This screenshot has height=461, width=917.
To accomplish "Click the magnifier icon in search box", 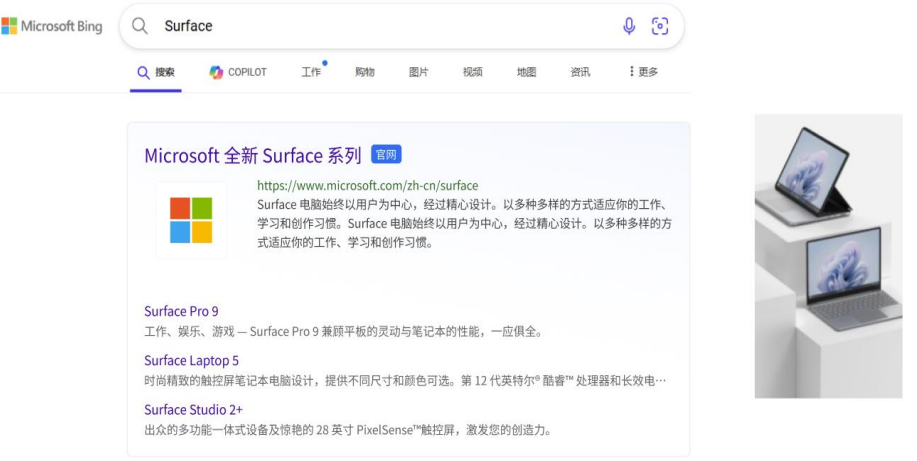I will coord(140,26).
